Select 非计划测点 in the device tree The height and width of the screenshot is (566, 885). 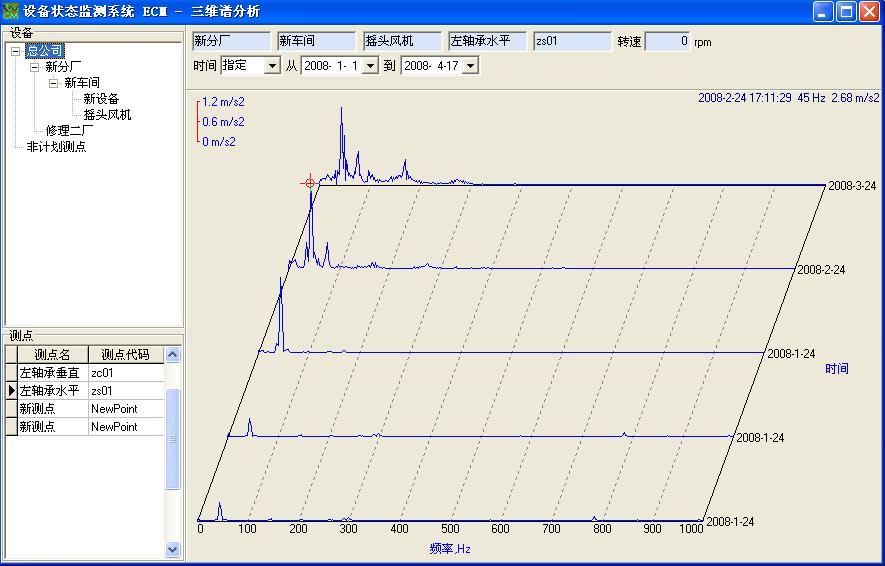[x=56, y=147]
